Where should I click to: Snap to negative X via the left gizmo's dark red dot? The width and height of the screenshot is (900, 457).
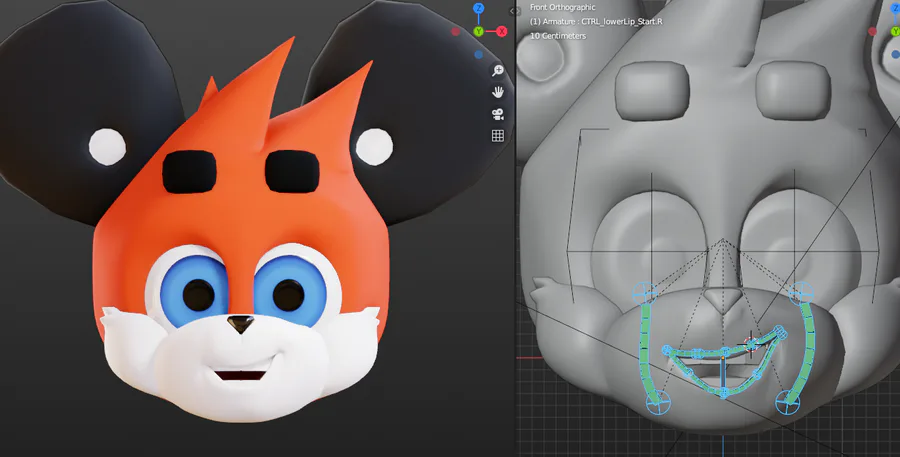456,32
